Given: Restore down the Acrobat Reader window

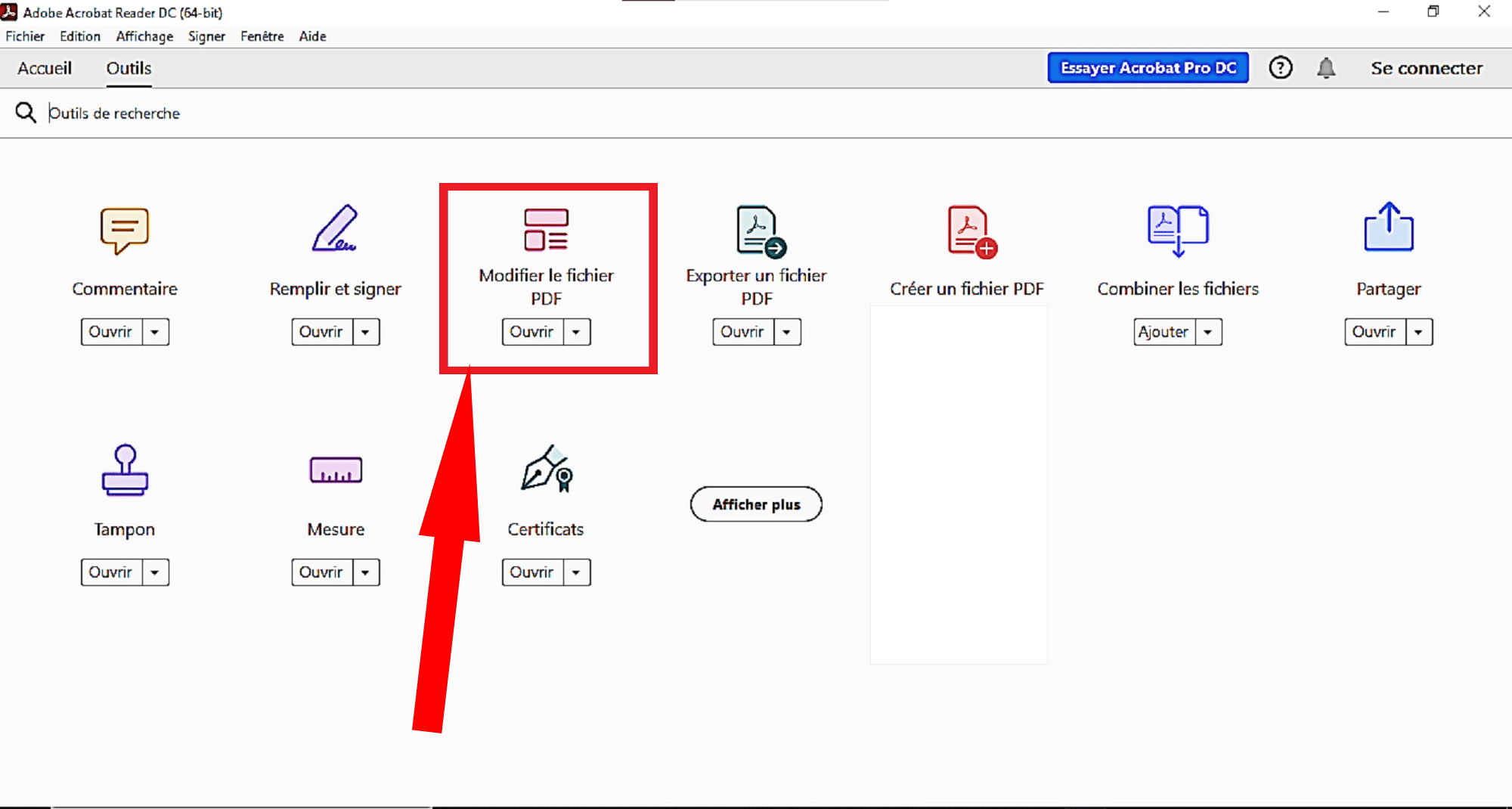Looking at the screenshot, I should point(1433,11).
